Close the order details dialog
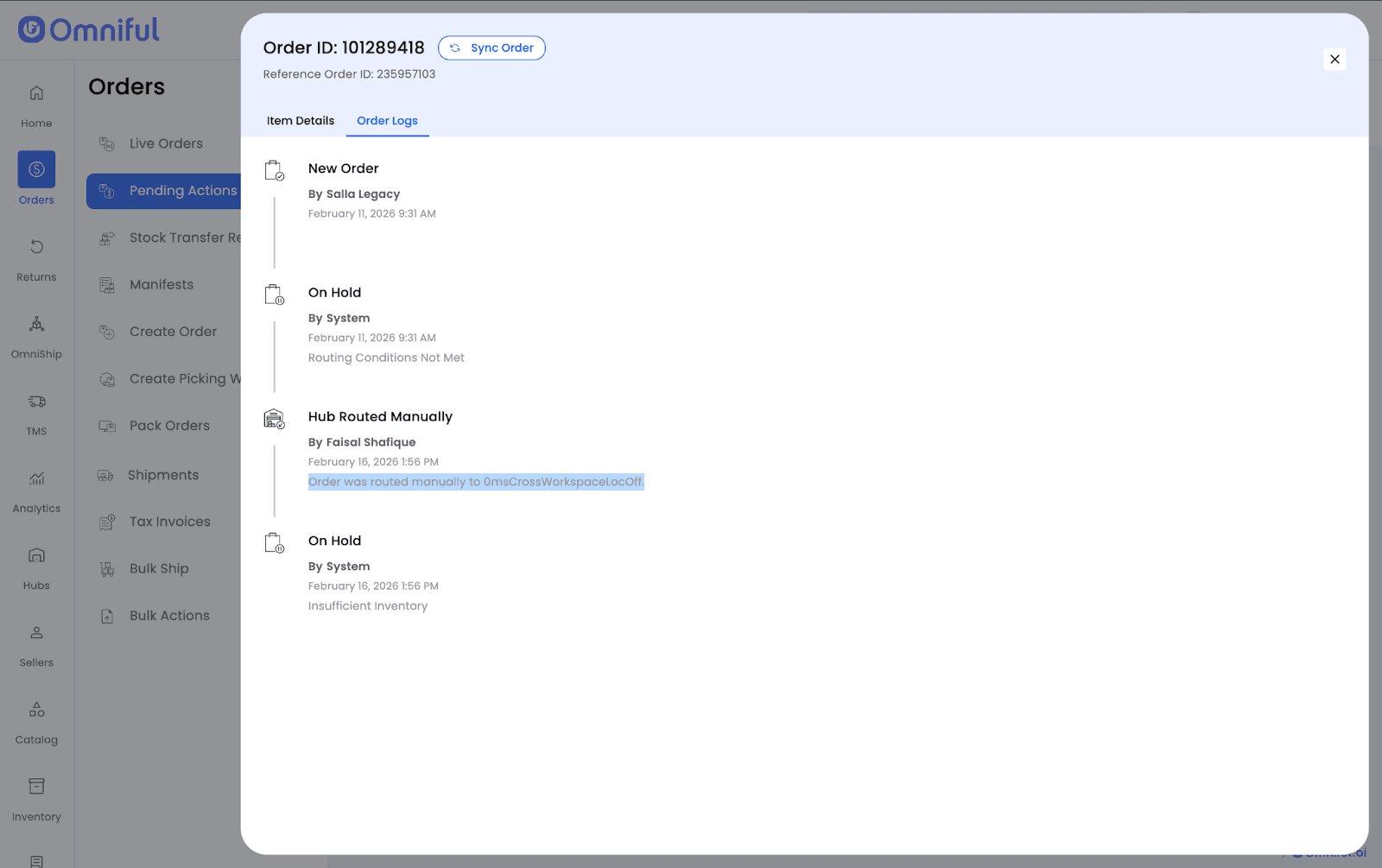1382x868 pixels. point(1334,60)
